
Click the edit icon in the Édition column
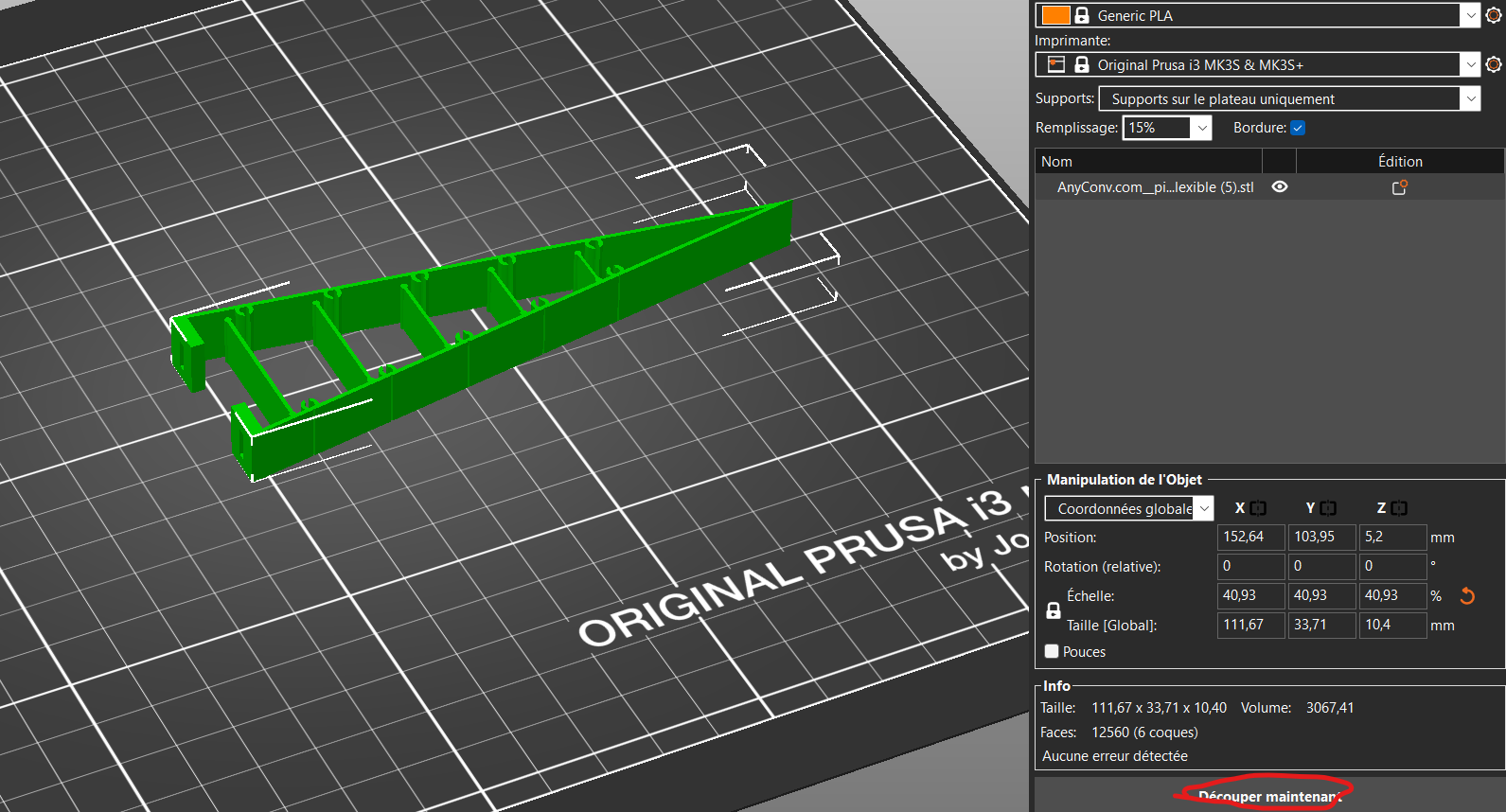click(1400, 187)
